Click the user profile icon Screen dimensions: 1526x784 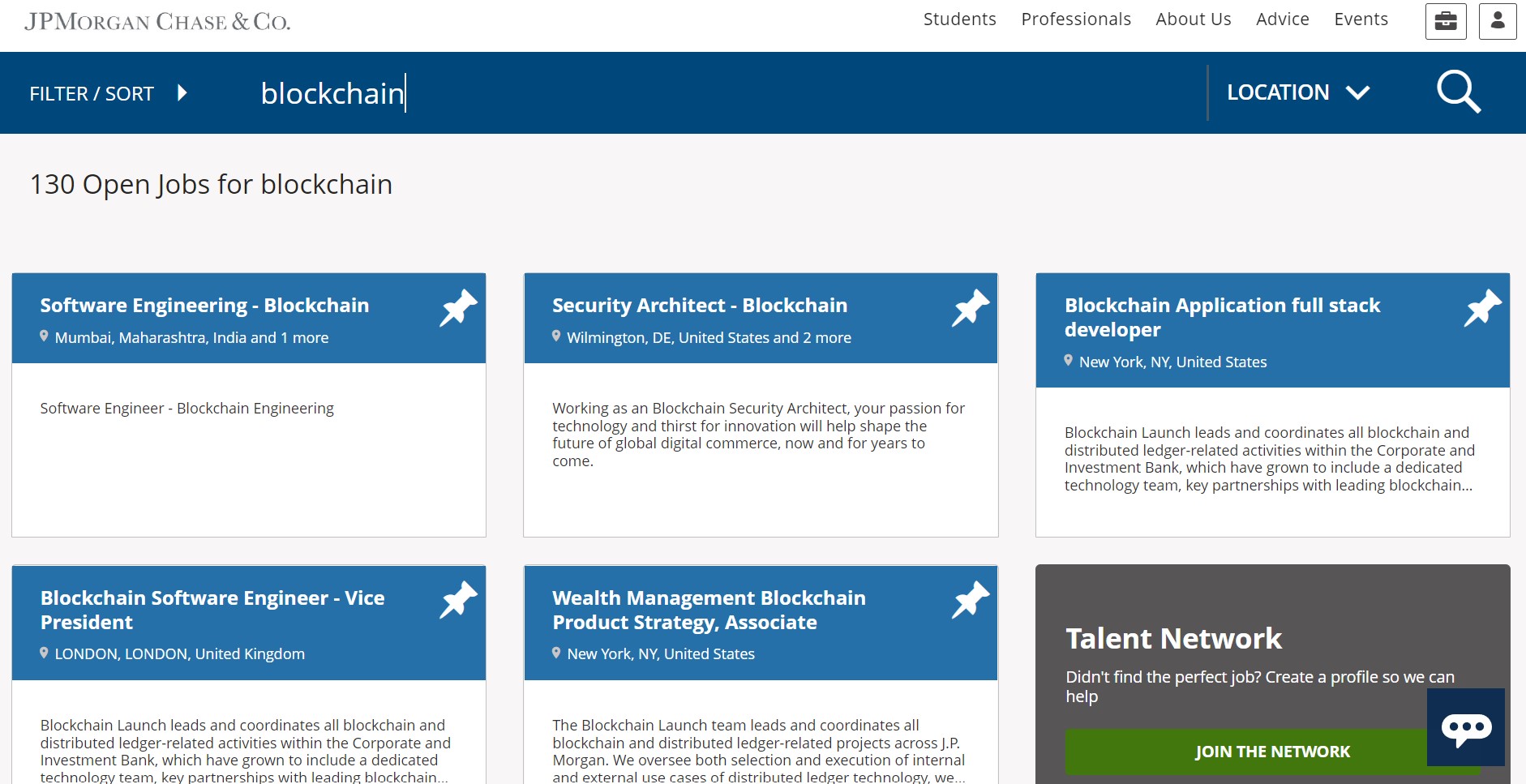click(1498, 20)
